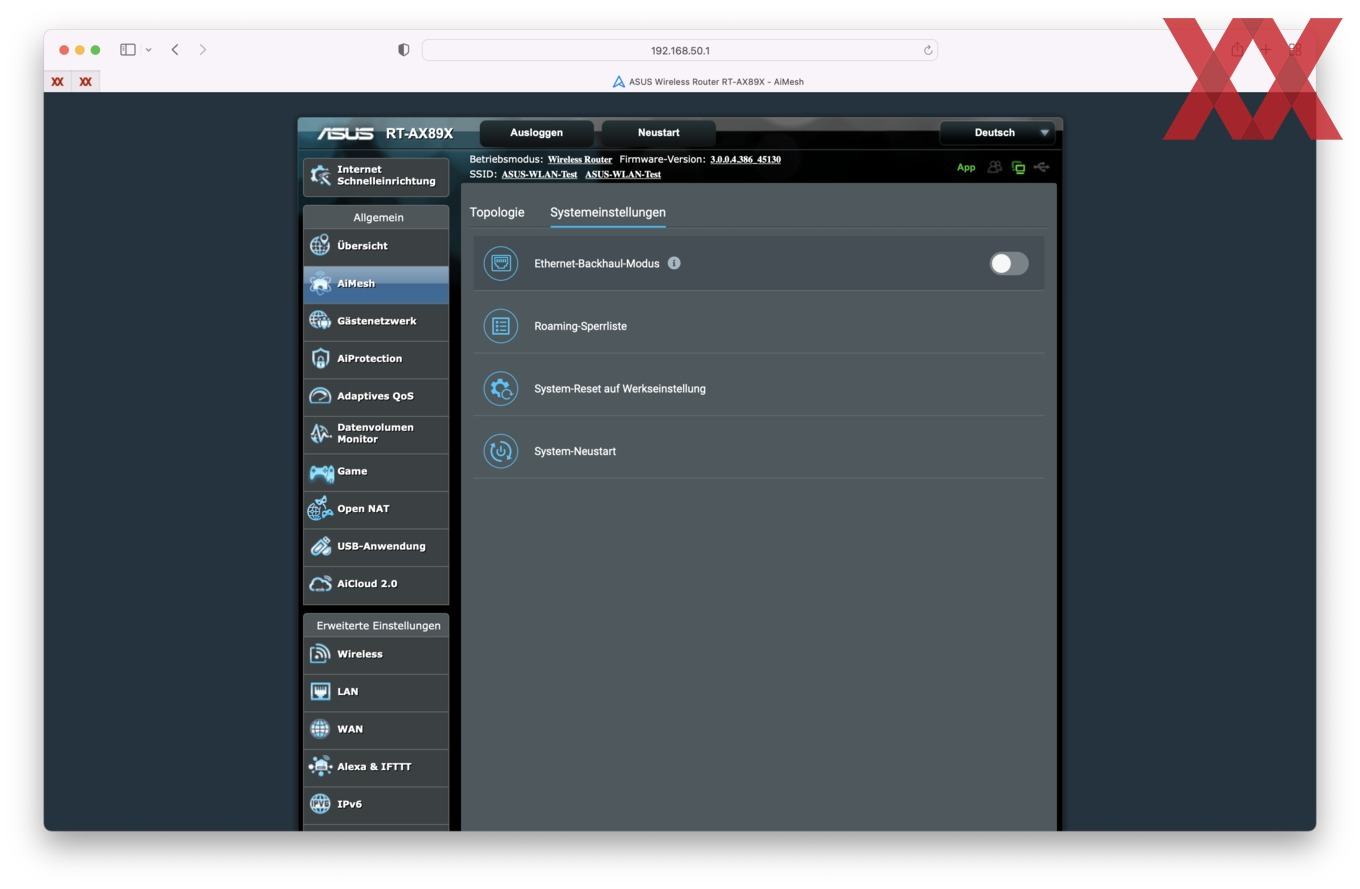
Task: Go back in Safari
Action: pyautogui.click(x=175, y=50)
